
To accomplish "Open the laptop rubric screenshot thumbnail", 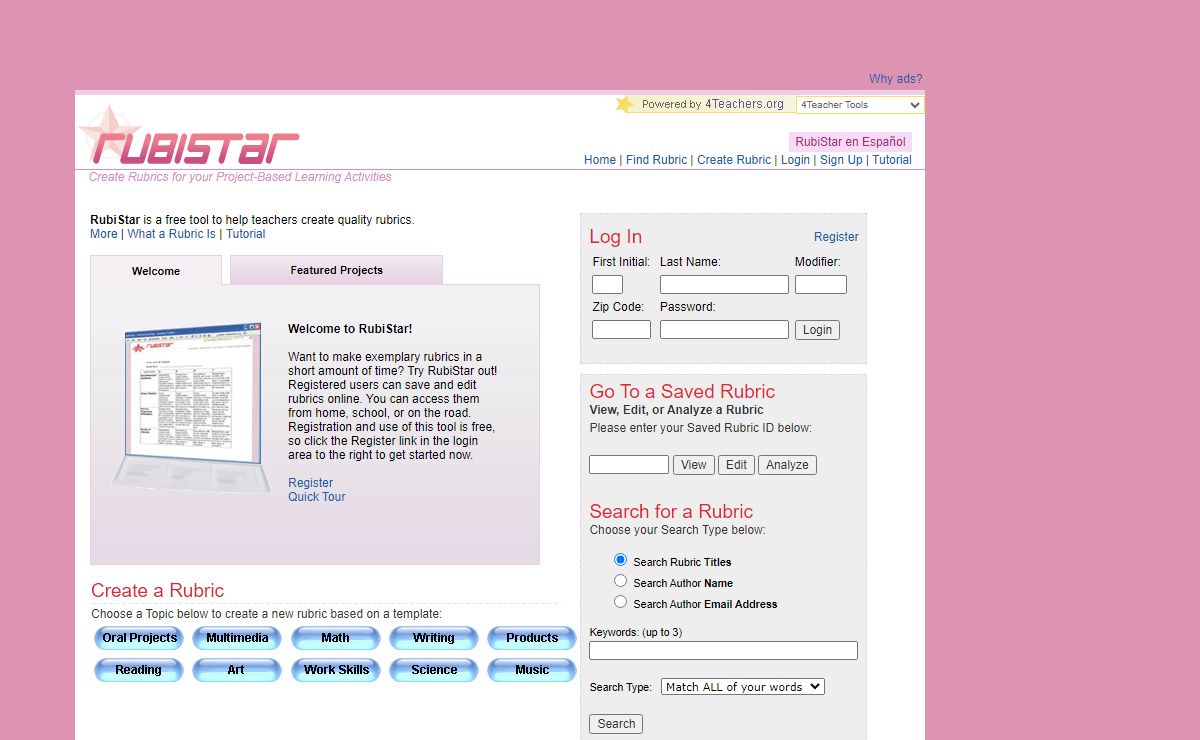I will (x=191, y=407).
